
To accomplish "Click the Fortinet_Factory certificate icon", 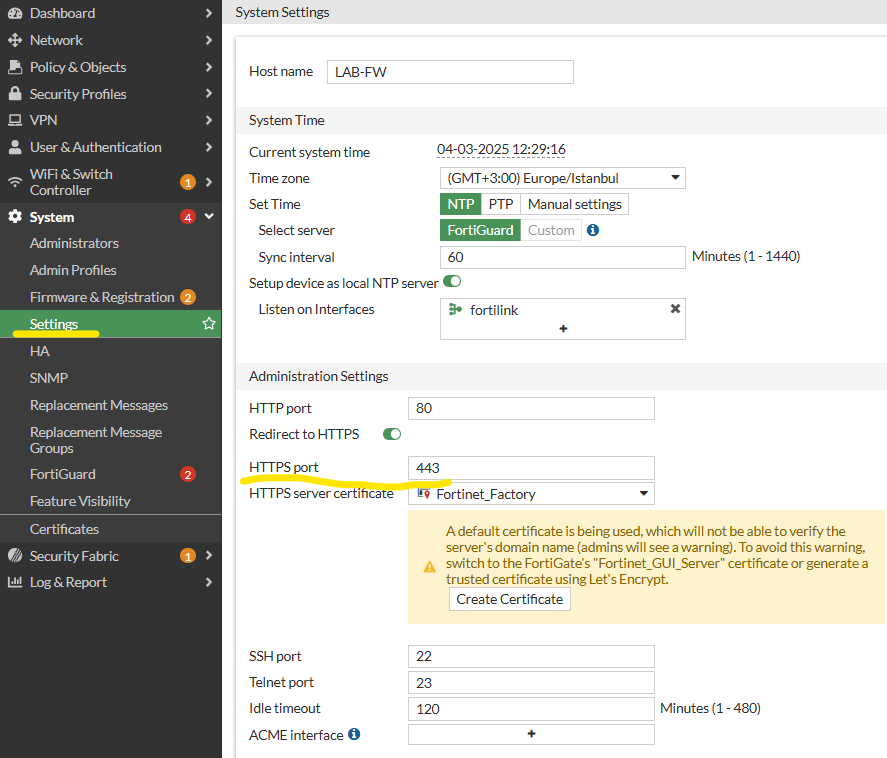I will pyautogui.click(x=424, y=494).
